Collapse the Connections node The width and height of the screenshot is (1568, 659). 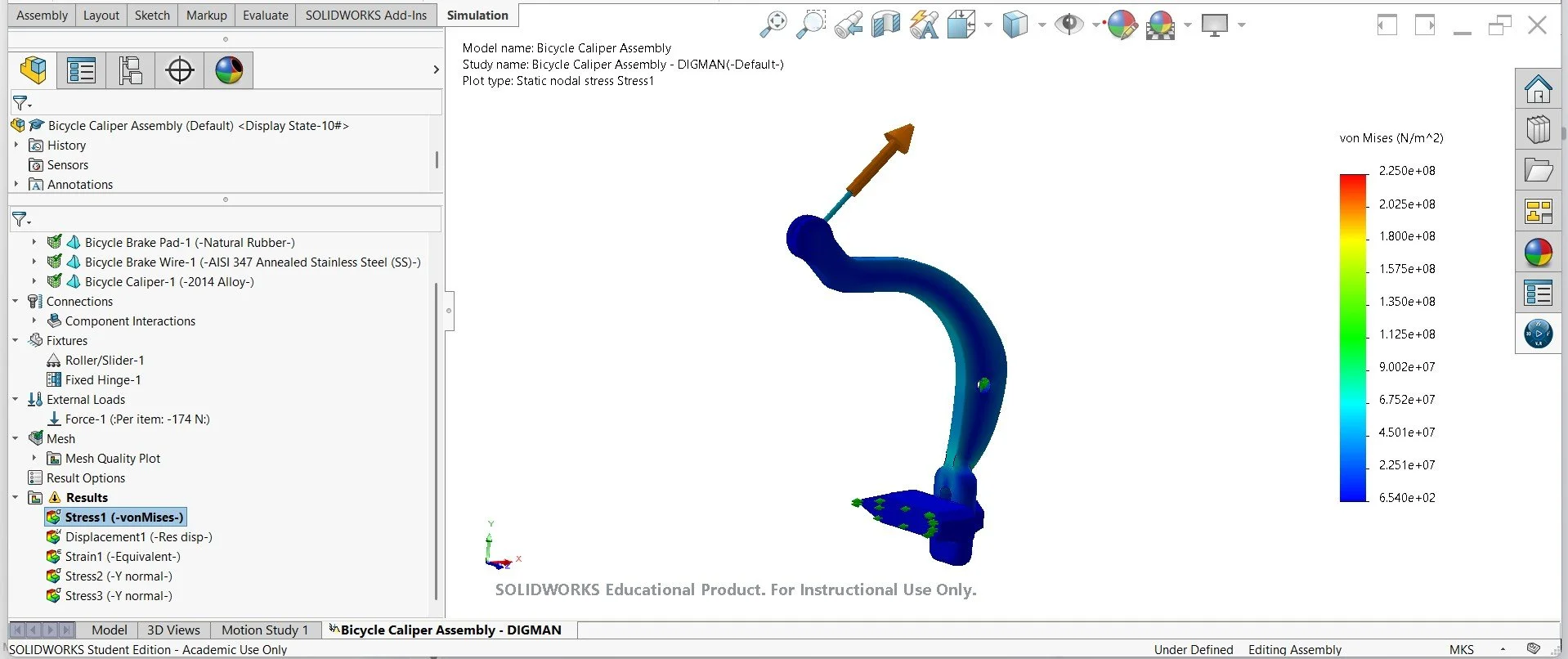tap(16, 301)
